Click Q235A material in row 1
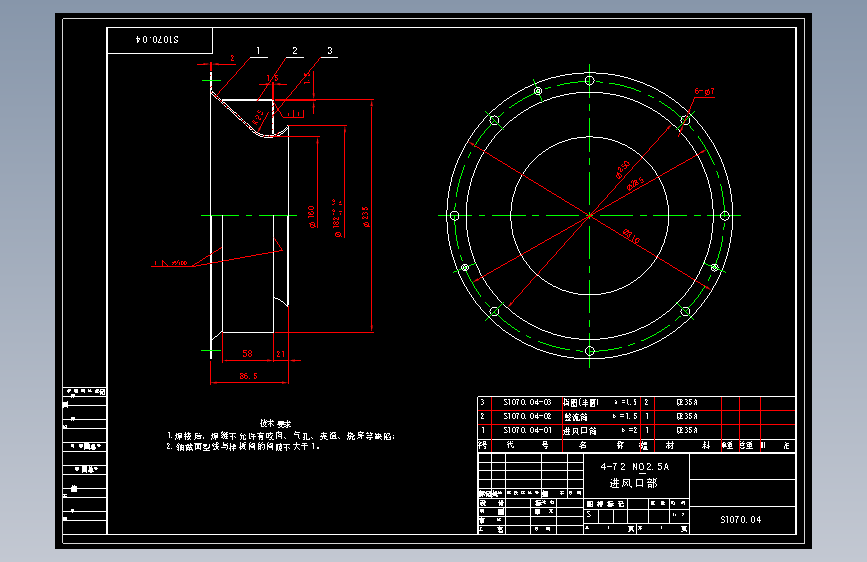This screenshot has width=867, height=562. (687, 430)
